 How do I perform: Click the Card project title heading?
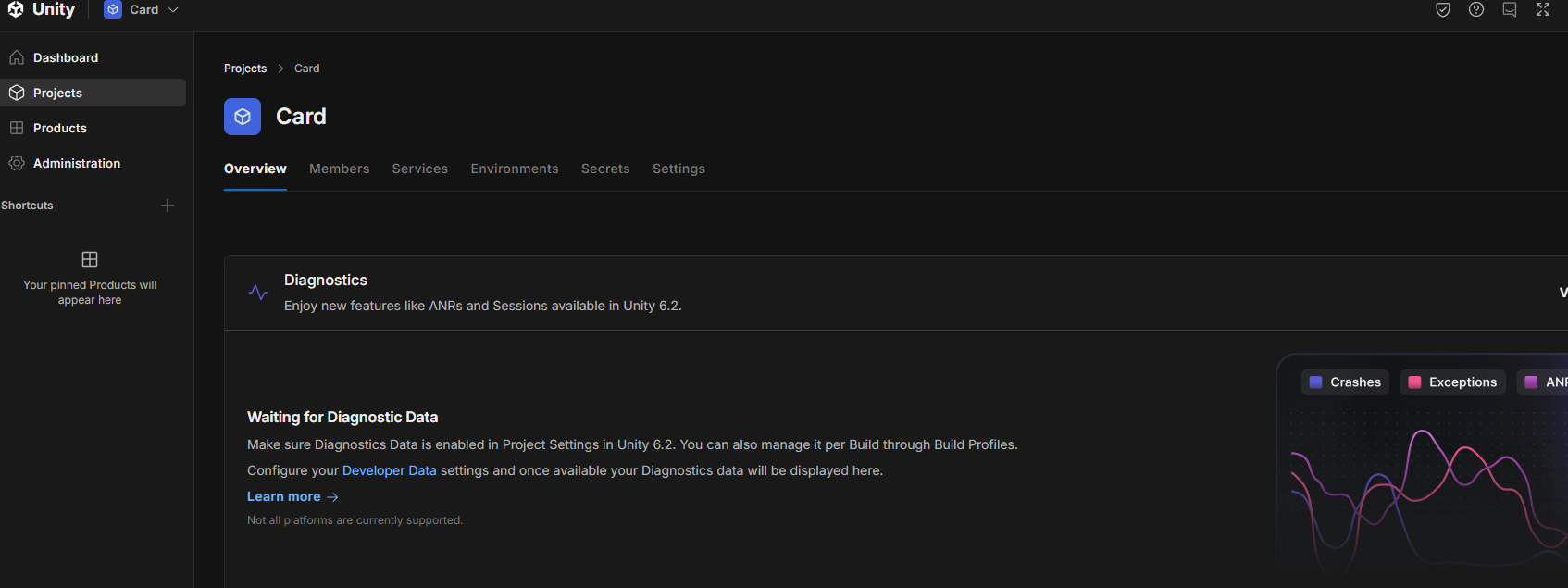301,117
